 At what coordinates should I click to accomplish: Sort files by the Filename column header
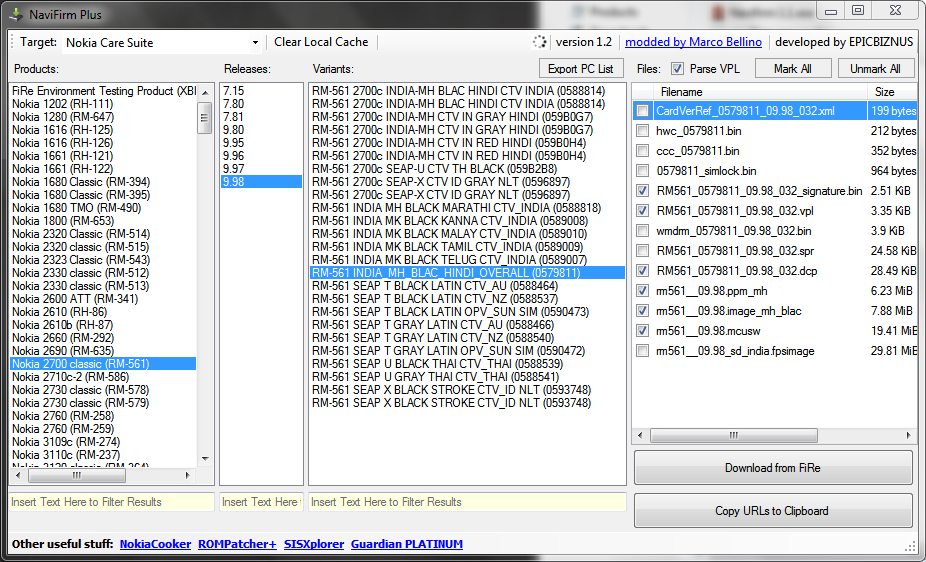tap(761, 92)
